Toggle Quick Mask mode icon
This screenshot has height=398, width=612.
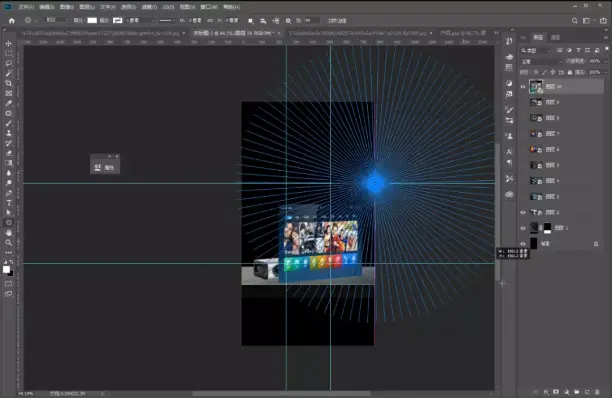pos(9,284)
